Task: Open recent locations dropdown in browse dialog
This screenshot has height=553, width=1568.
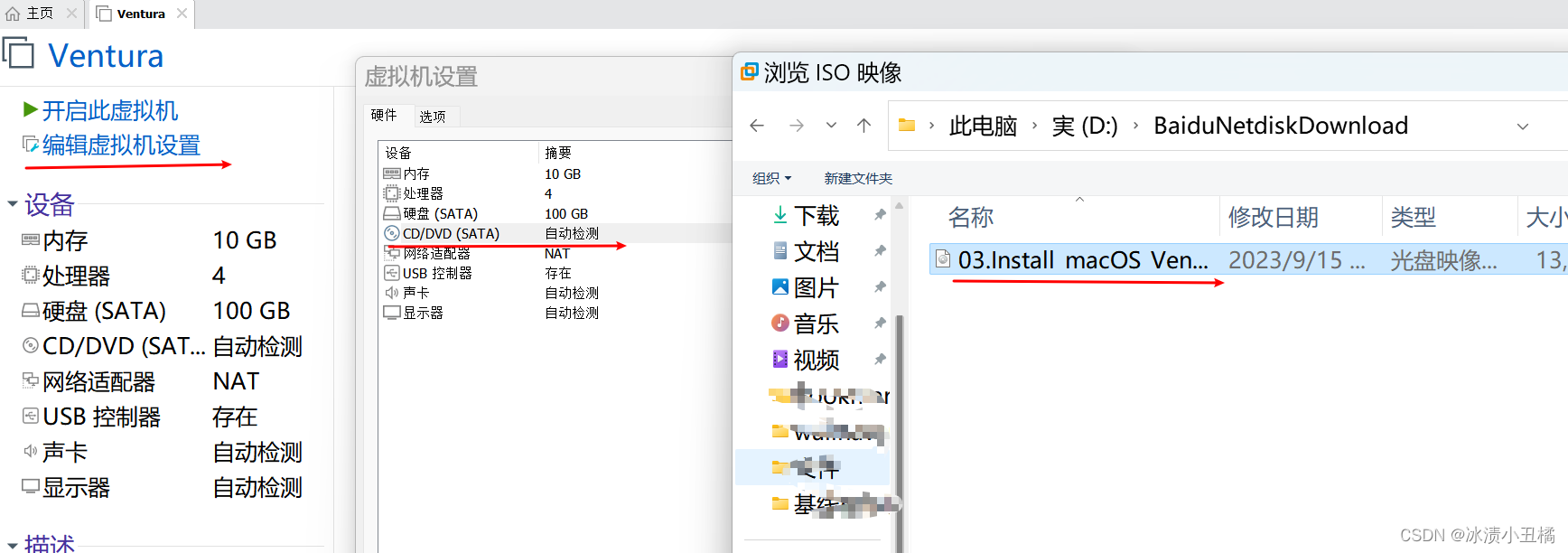Action: [831, 126]
